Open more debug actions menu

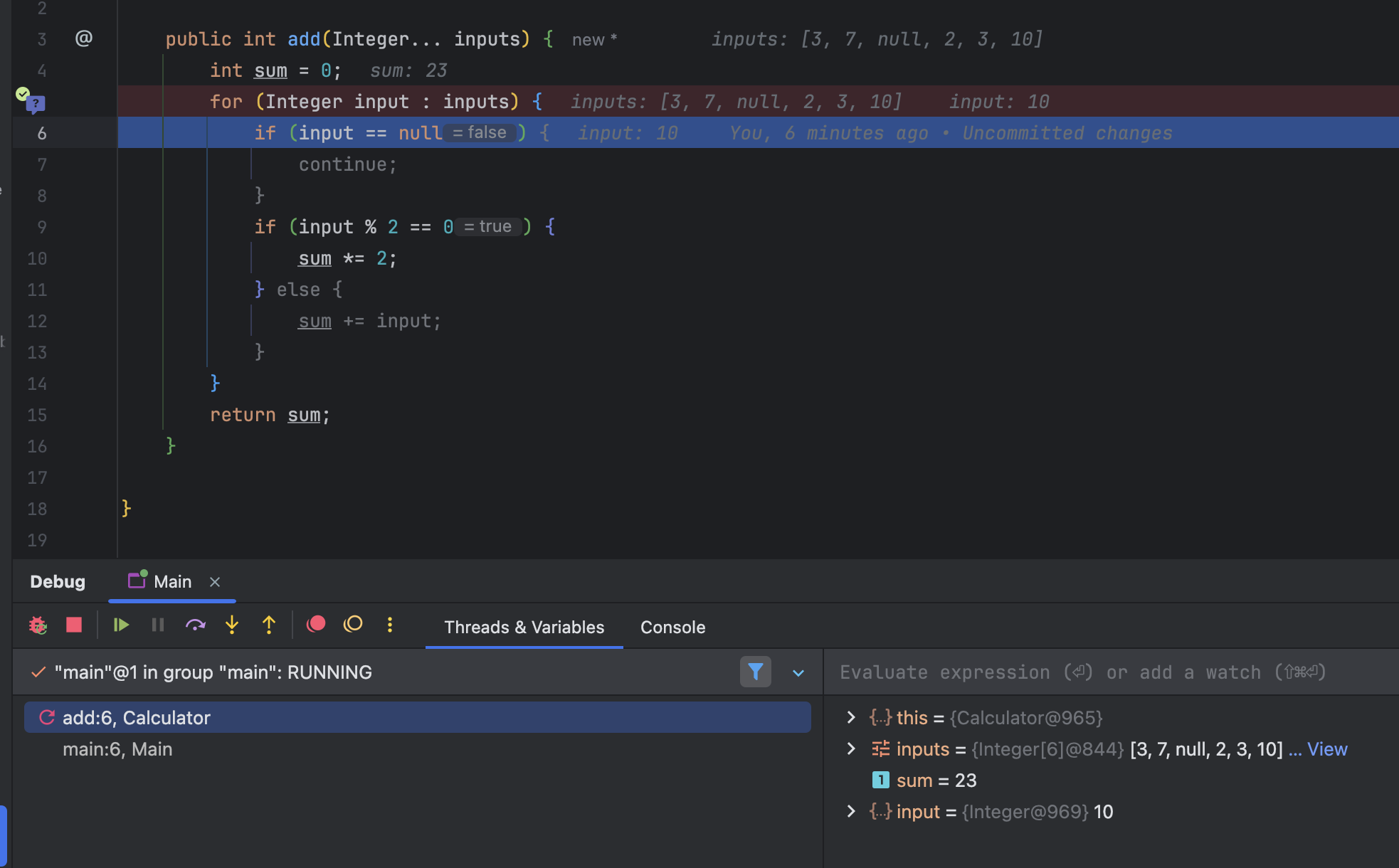coord(390,625)
